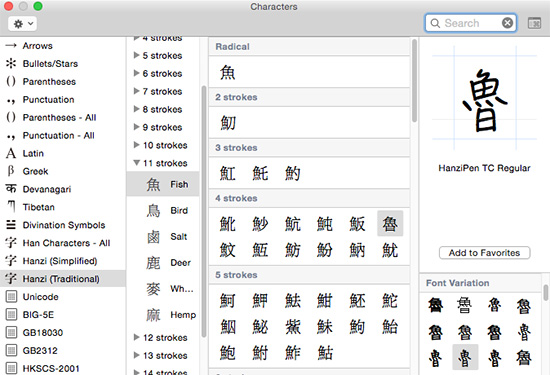550x375 pixels.
Task: Select the 魚 radical character
Action: (227, 72)
